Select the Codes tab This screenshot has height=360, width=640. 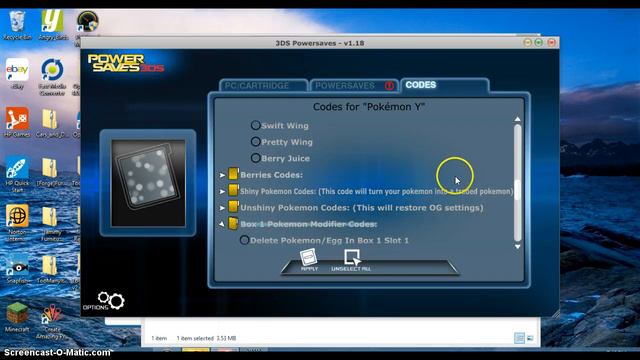click(444, 85)
